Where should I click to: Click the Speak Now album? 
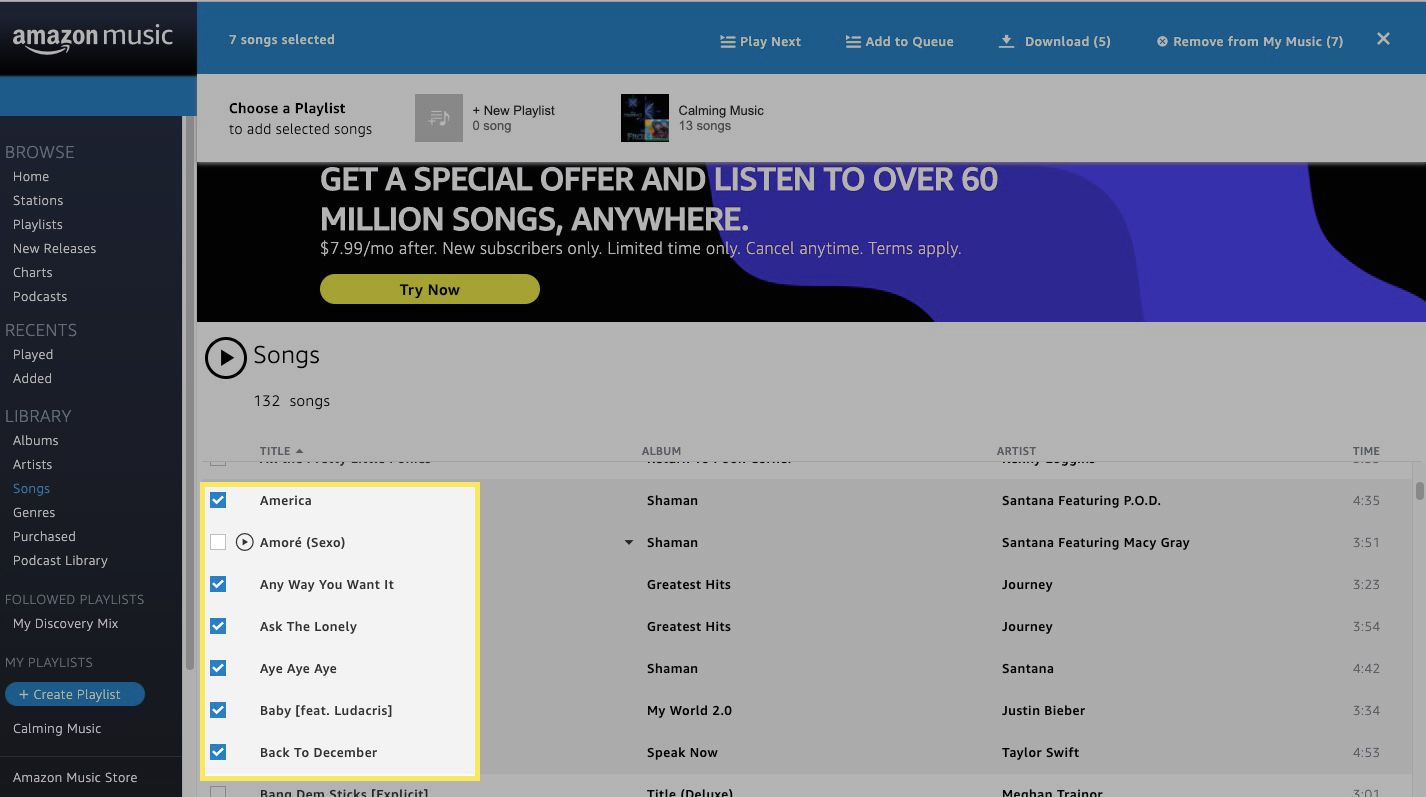pyautogui.click(x=682, y=752)
